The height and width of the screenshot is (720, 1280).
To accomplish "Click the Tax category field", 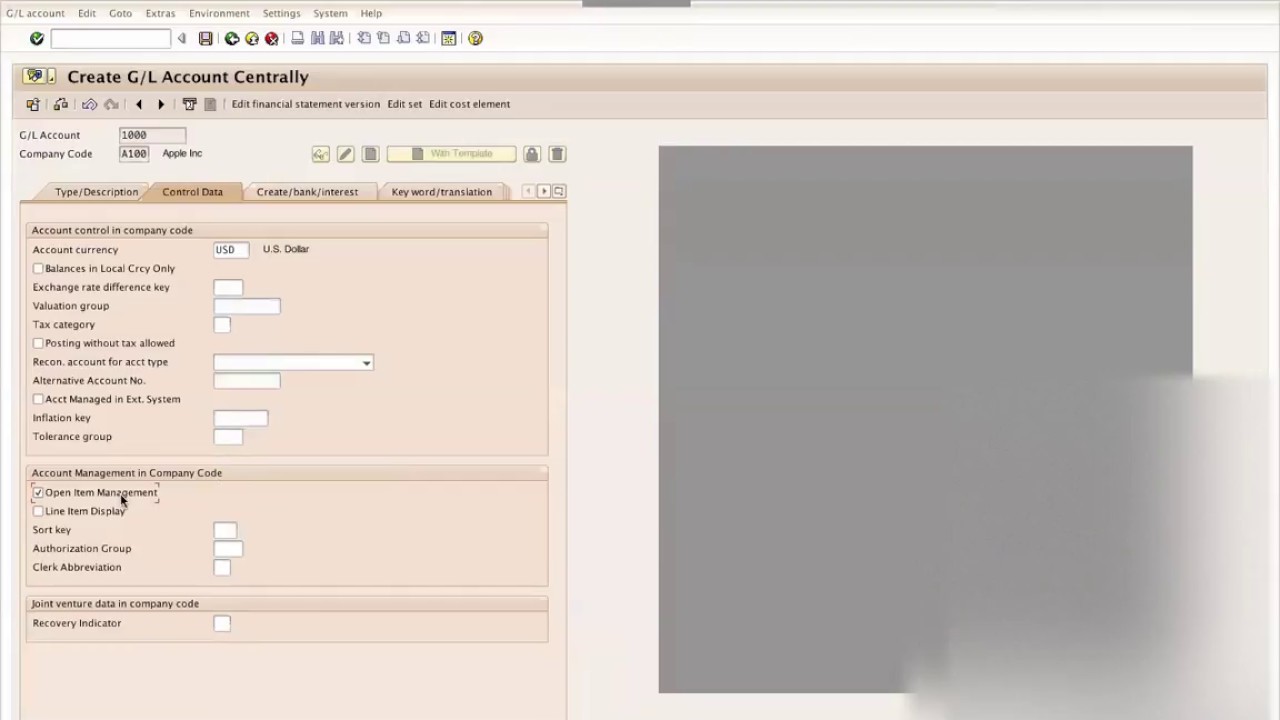I will click(222, 325).
